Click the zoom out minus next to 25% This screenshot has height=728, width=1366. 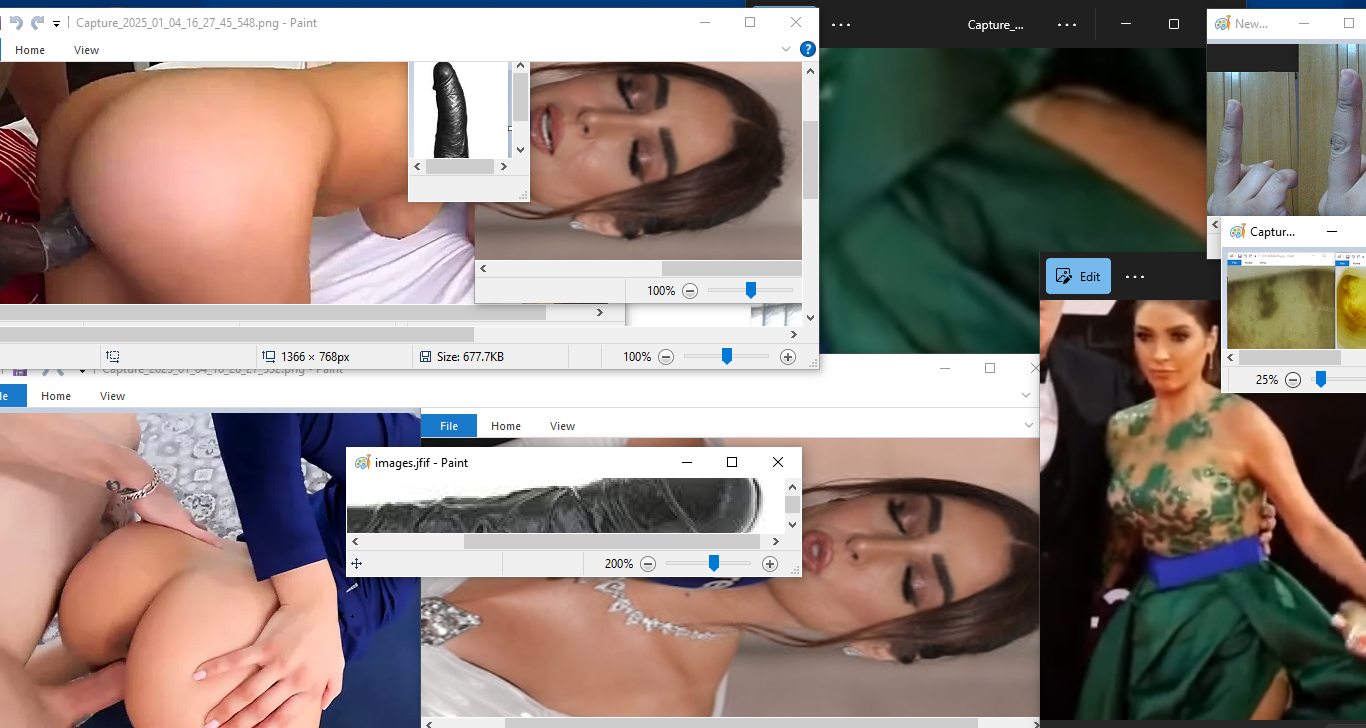click(x=1293, y=380)
